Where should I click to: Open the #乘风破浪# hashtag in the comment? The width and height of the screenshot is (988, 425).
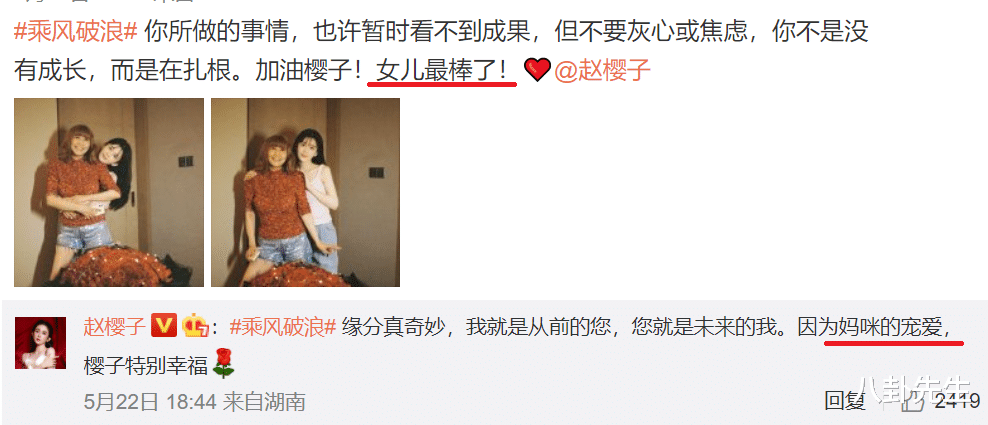point(284,327)
